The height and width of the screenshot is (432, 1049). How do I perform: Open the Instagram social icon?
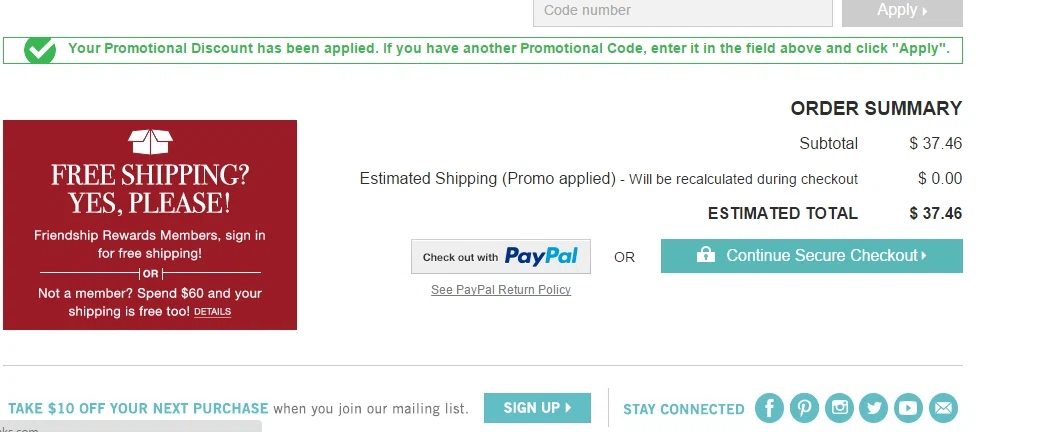pos(839,408)
